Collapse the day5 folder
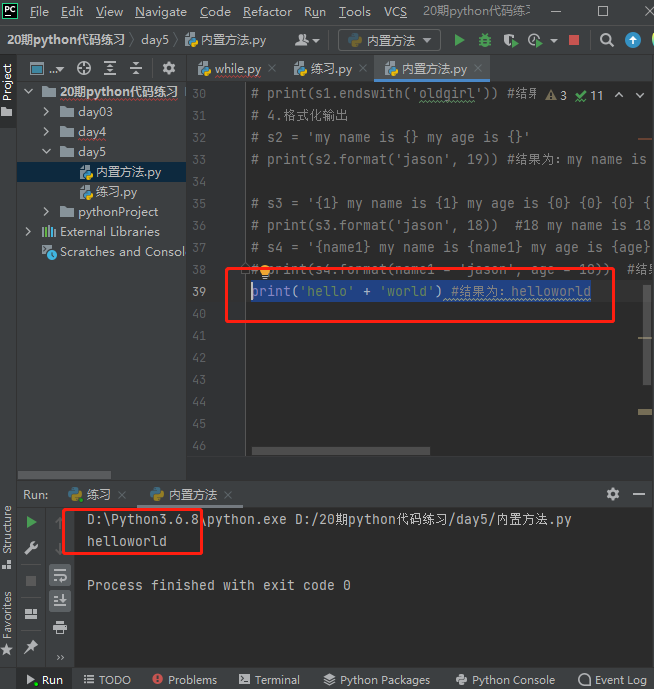Viewport: 654px width, 689px height. tap(46, 151)
